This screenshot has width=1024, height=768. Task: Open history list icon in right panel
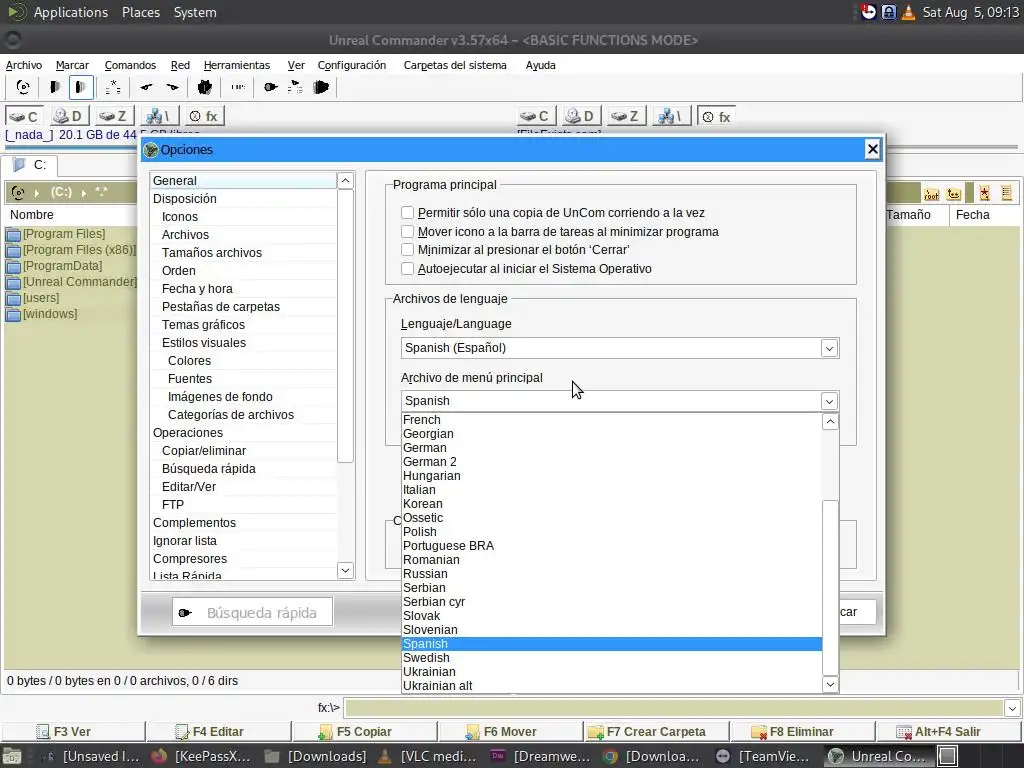(1006, 193)
